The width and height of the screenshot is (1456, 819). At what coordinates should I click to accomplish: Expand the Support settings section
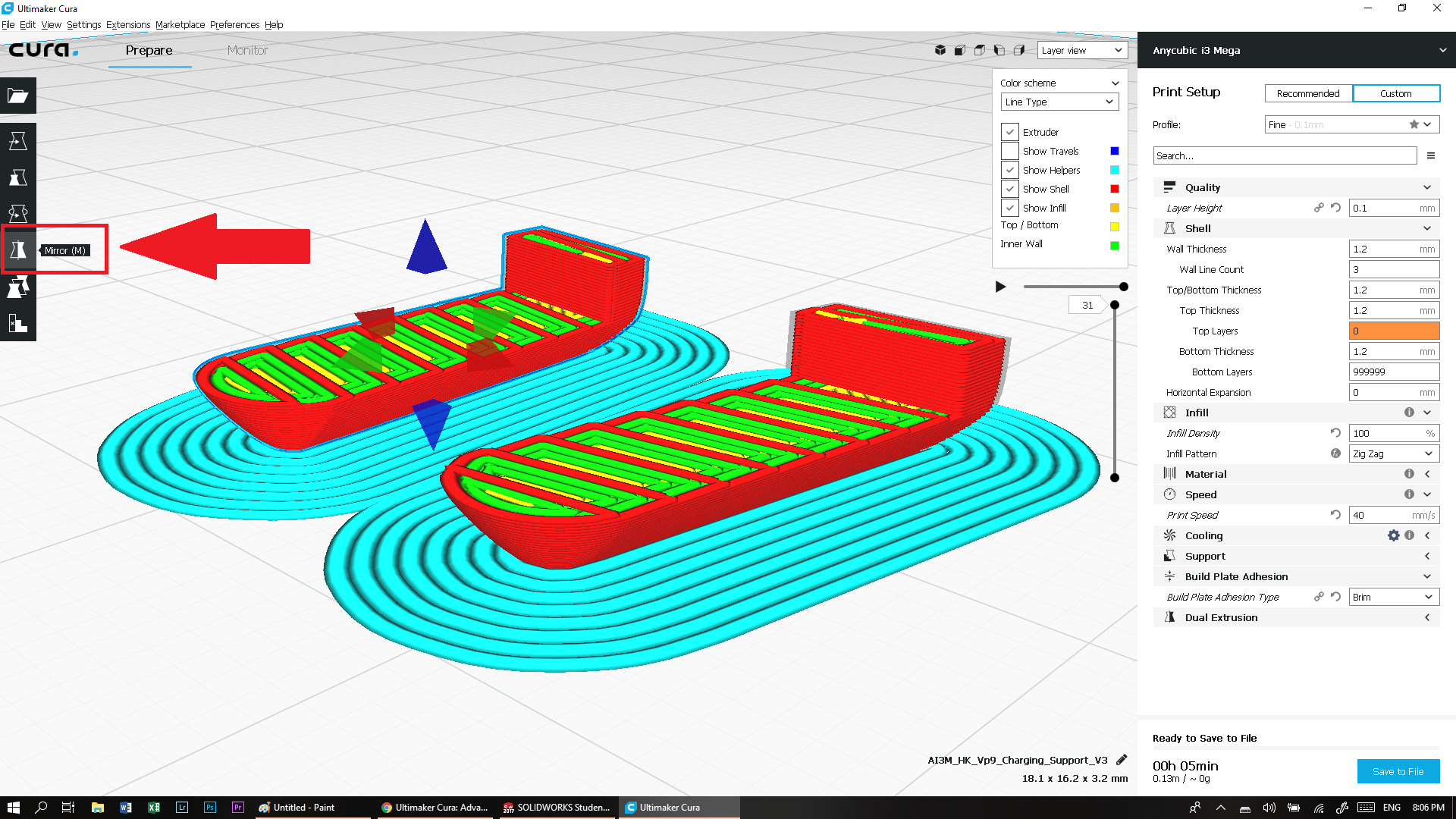(1297, 556)
